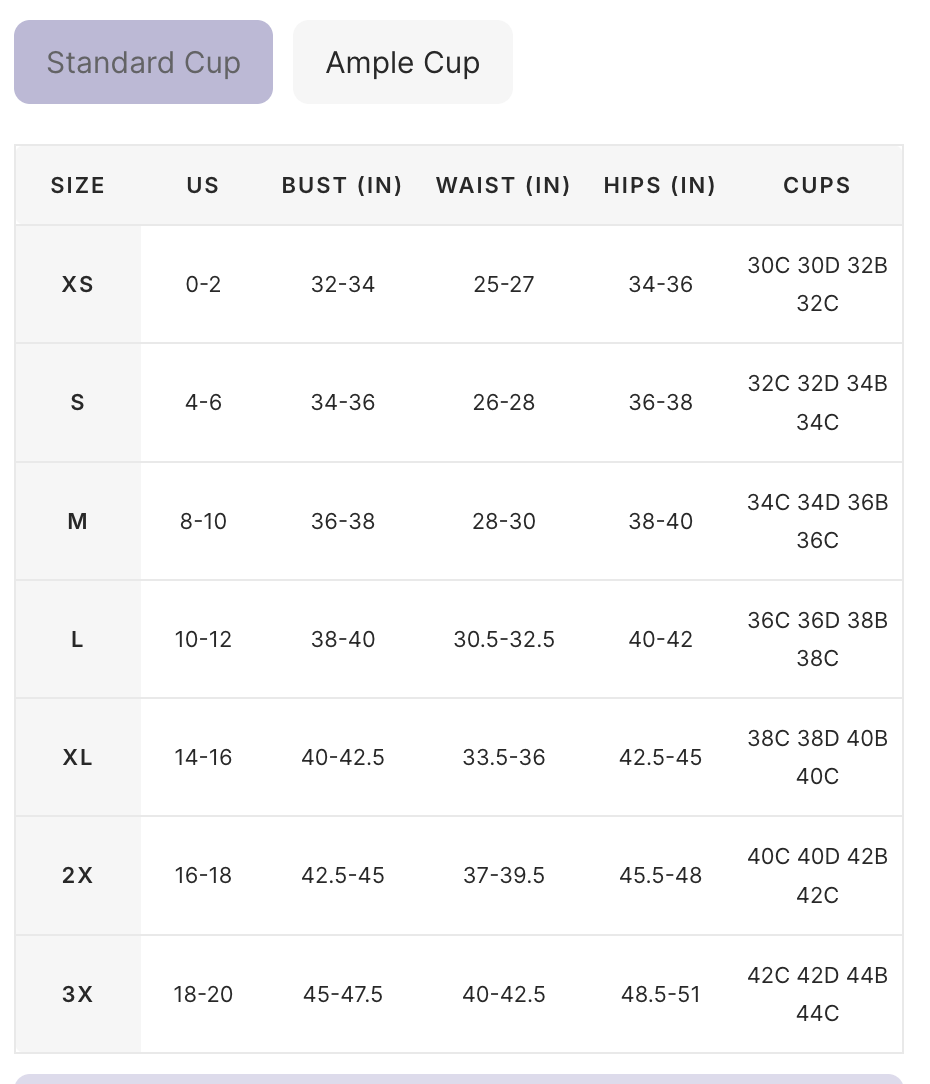Click the 33.5-36 waist measurement cell
The image size is (930, 1084).
pos(504,757)
